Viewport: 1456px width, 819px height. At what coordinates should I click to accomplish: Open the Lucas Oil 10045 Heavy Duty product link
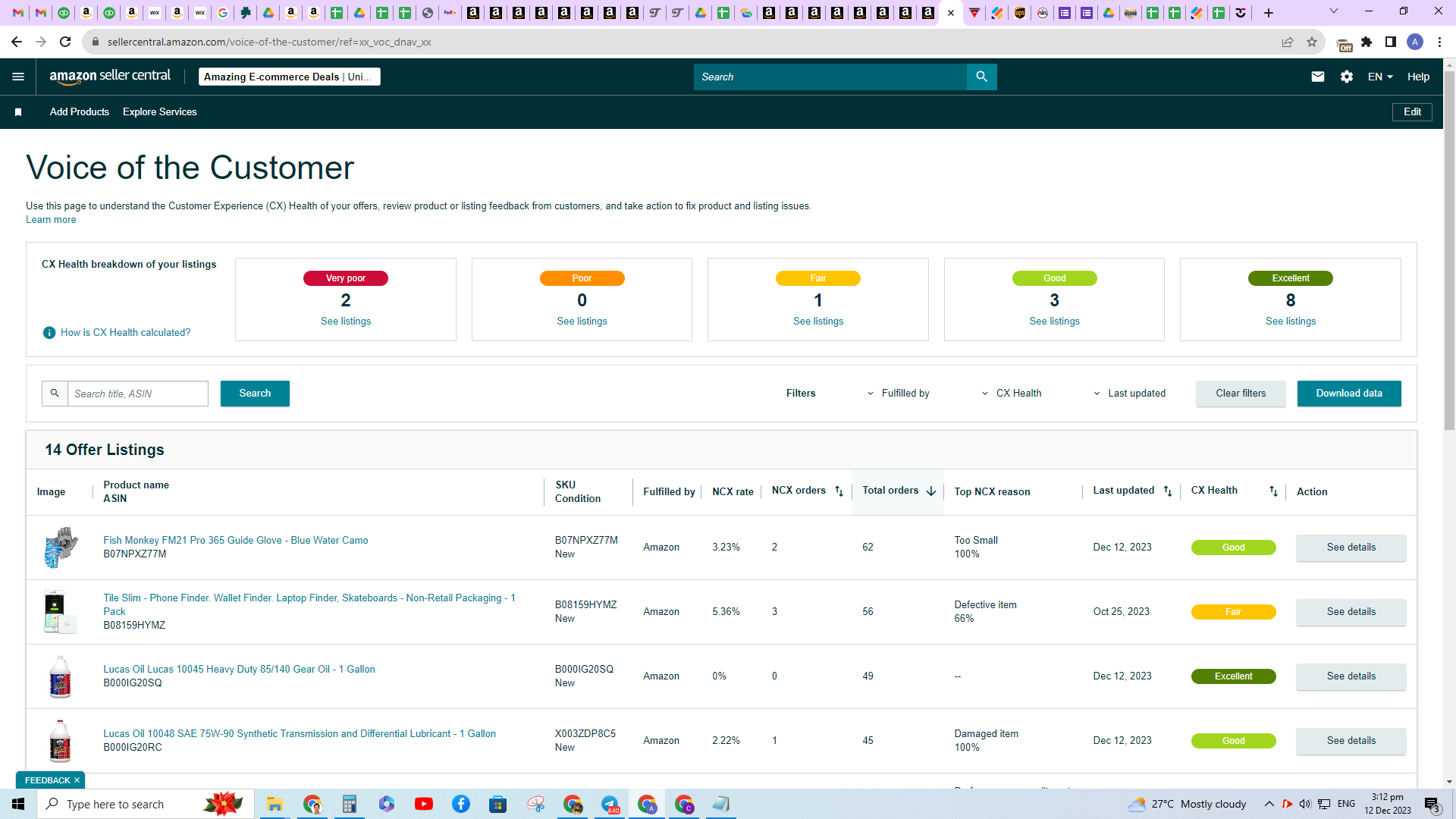[x=240, y=670]
